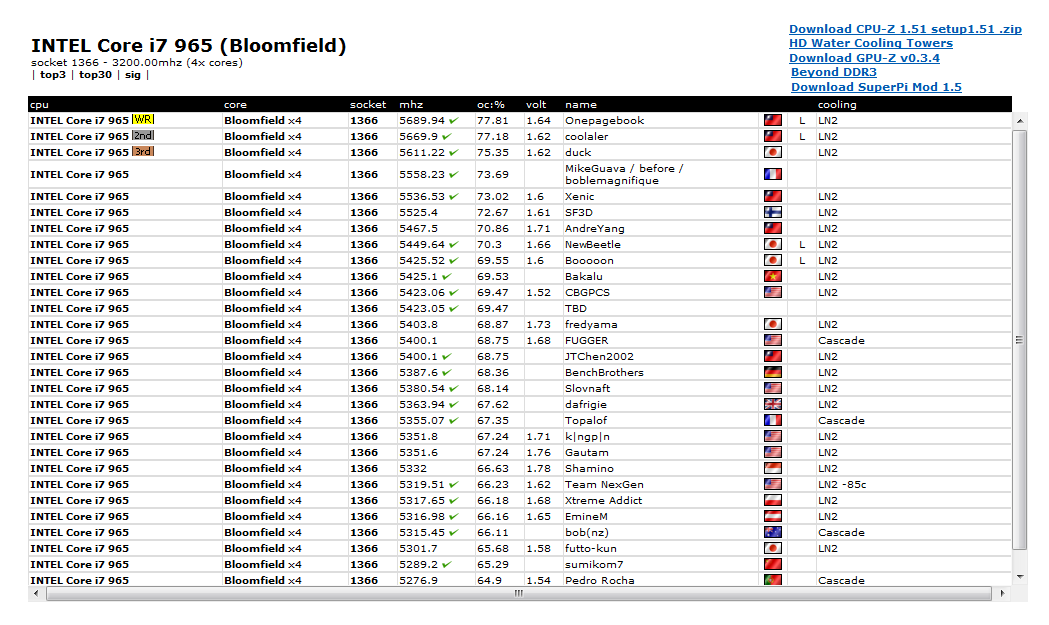
Task: Click the Portugal flag in Pedro Rocha row
Action: pos(773,579)
